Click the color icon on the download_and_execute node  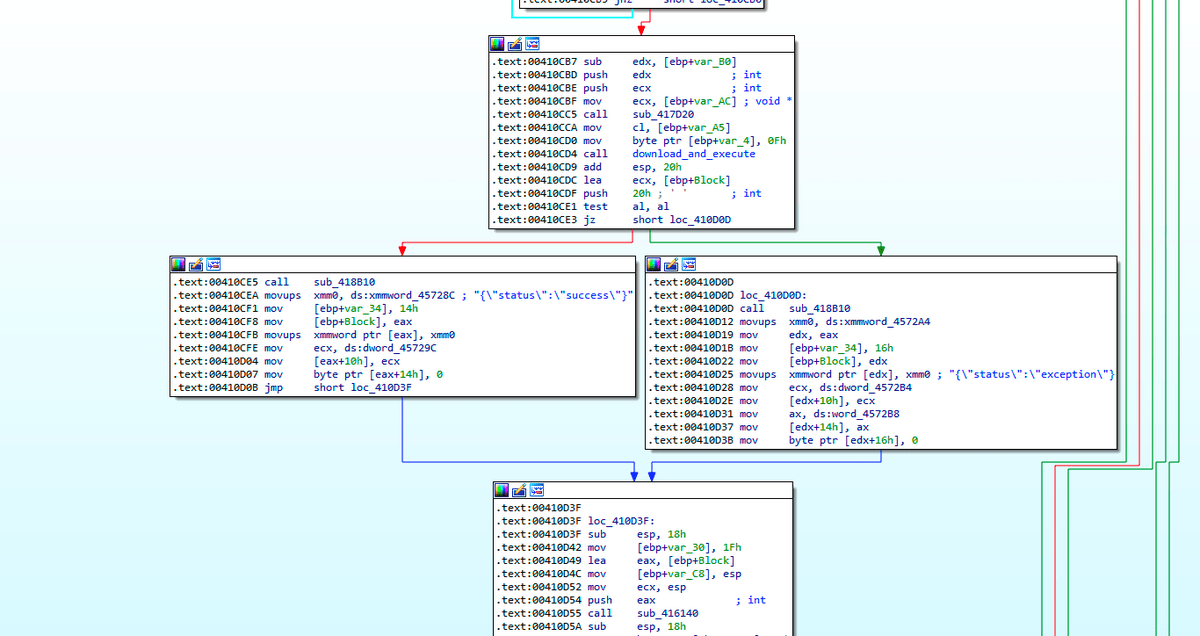coord(498,44)
